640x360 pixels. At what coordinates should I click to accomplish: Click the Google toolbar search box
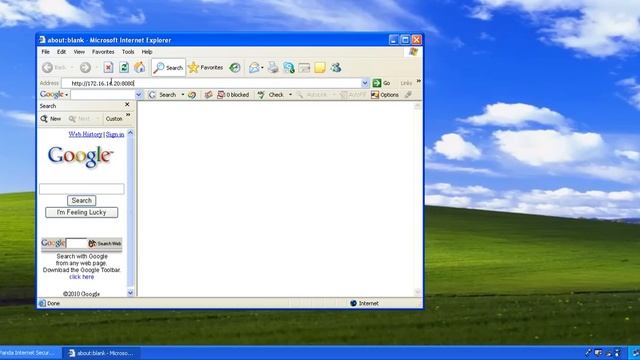coord(102,95)
